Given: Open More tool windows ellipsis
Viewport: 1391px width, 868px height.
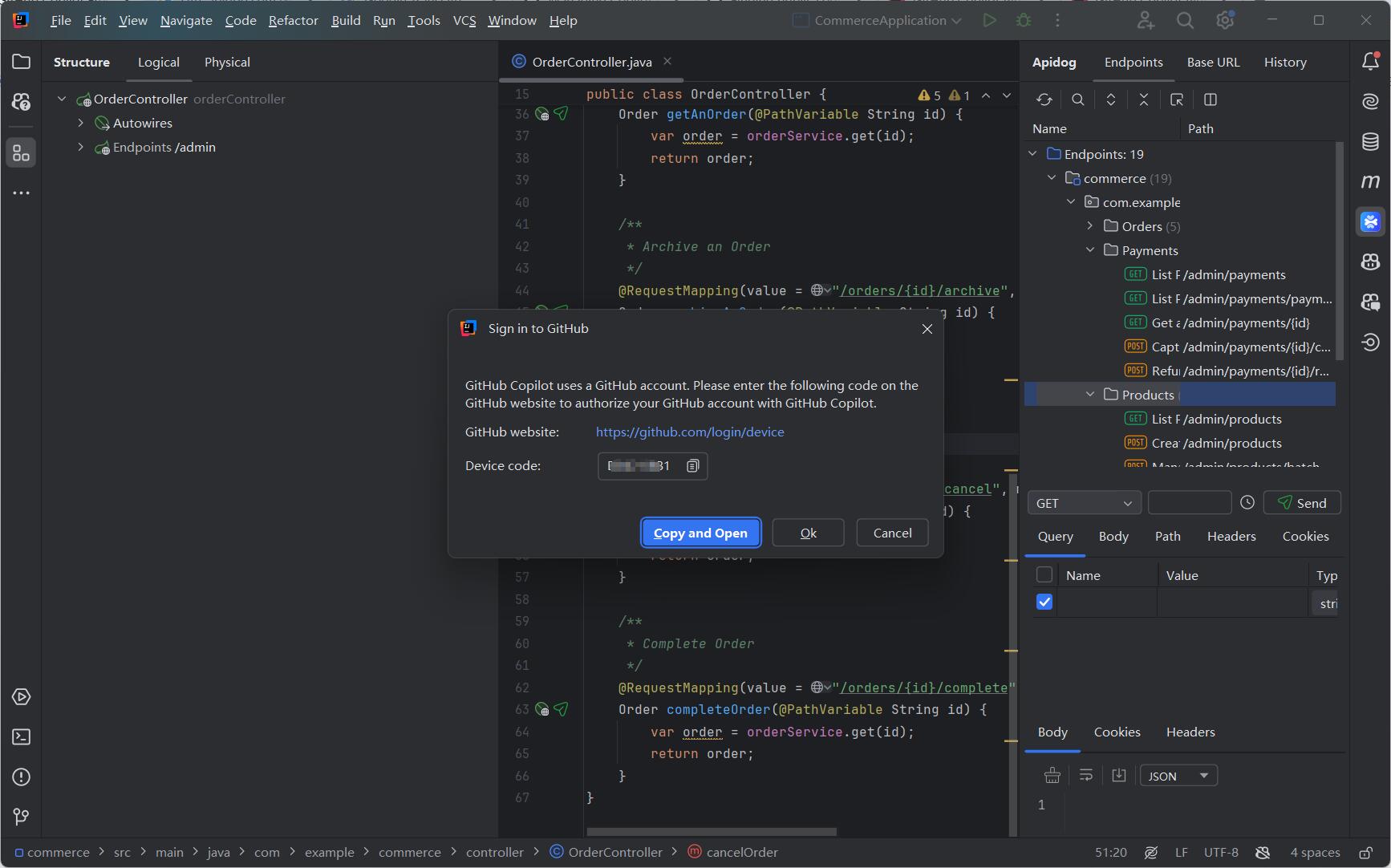Looking at the screenshot, I should pyautogui.click(x=22, y=193).
